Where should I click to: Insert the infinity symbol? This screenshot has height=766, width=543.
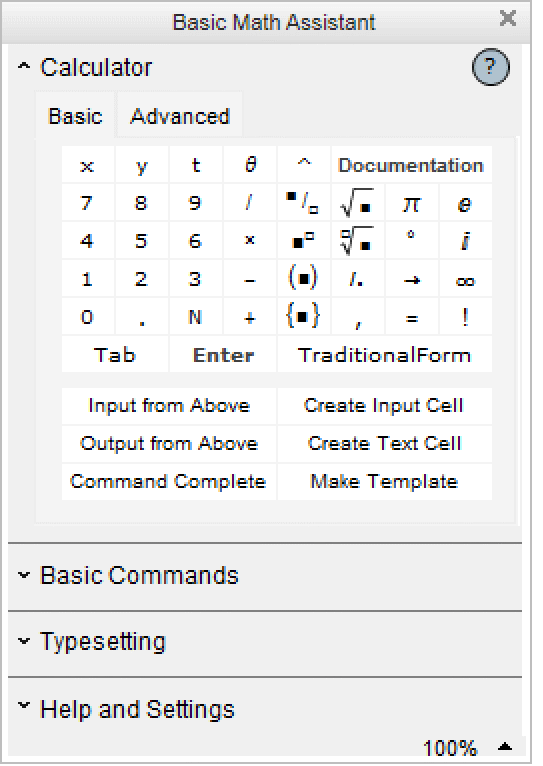(x=465, y=279)
